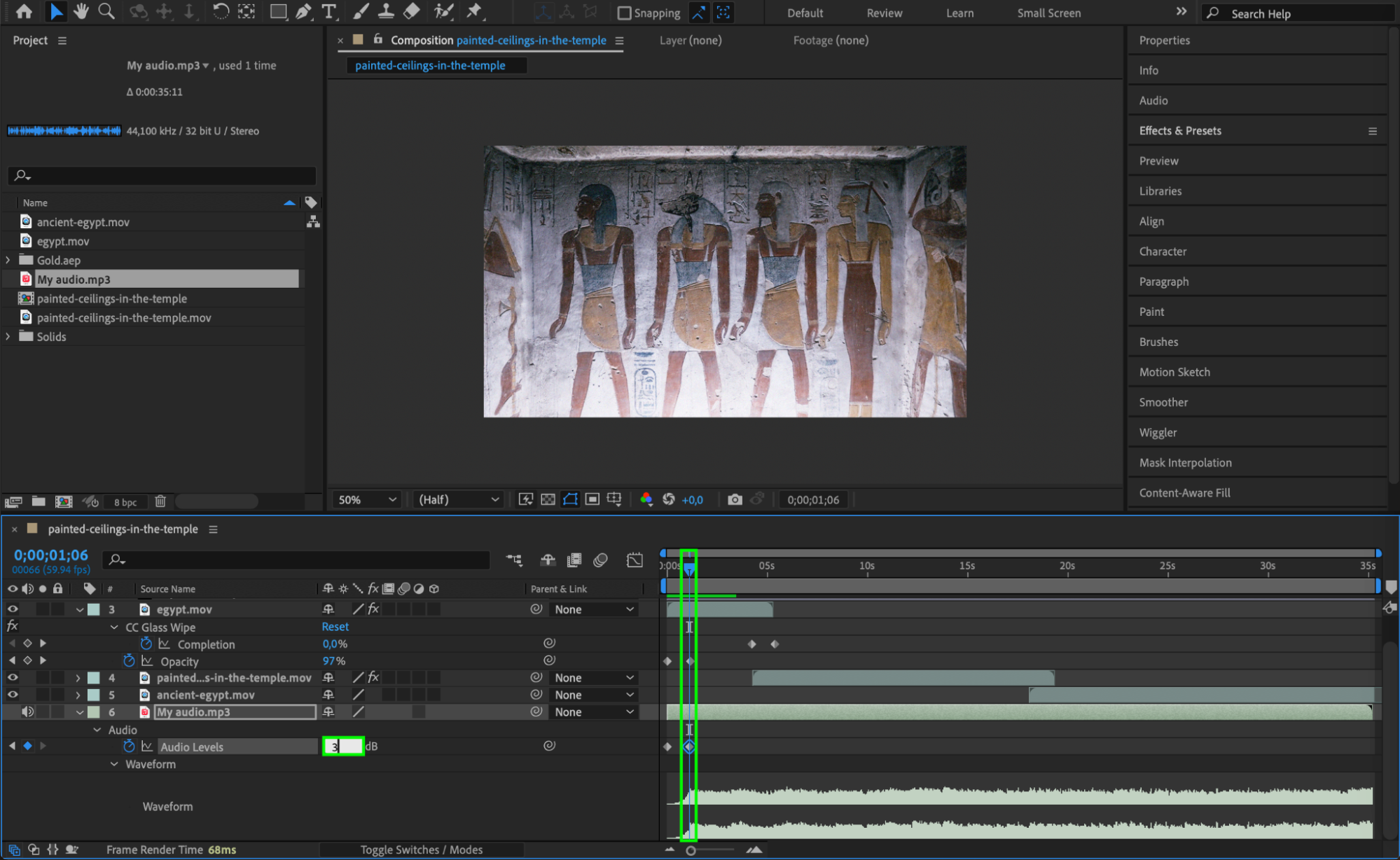Image resolution: width=1400 pixels, height=860 pixels.
Task: Select the Zoom tool in toolbar
Action: (x=106, y=11)
